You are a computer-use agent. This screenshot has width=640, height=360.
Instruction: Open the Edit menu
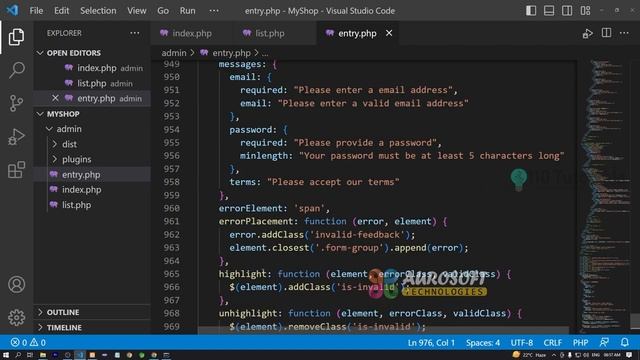click(62, 11)
